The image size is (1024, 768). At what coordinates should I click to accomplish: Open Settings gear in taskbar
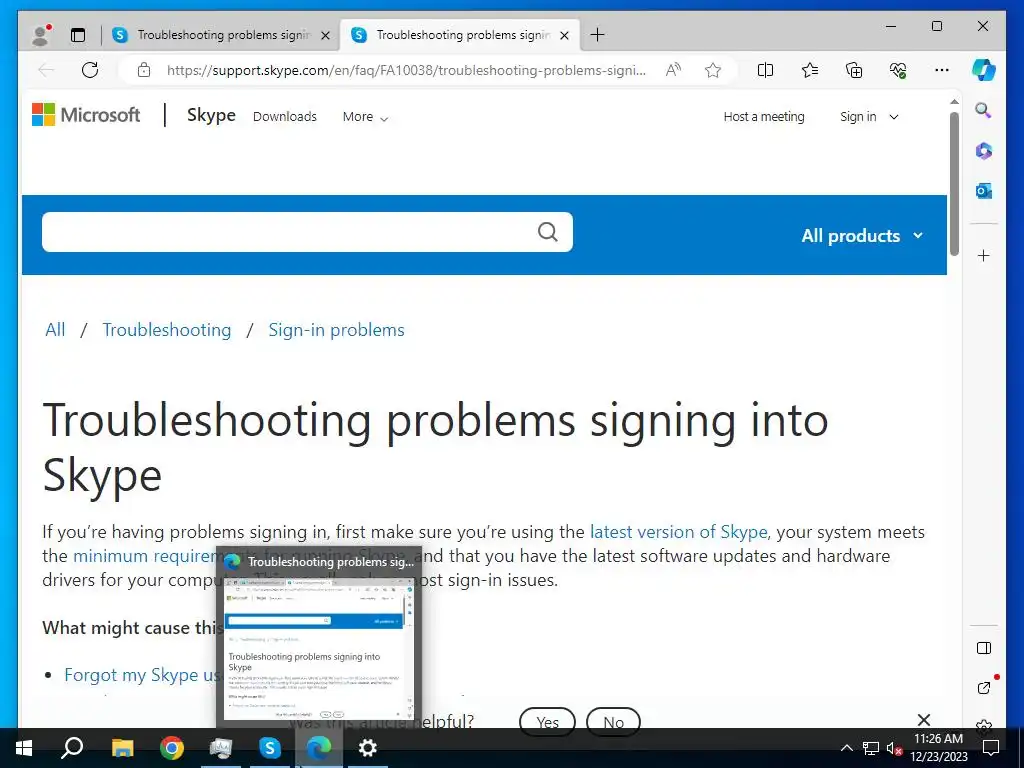click(368, 748)
